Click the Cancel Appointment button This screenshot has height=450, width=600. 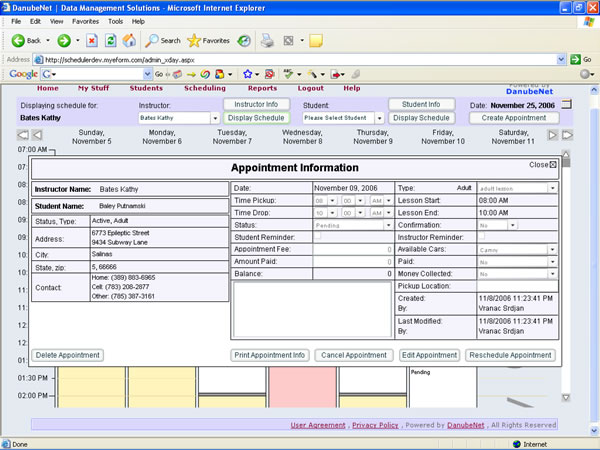click(354, 355)
